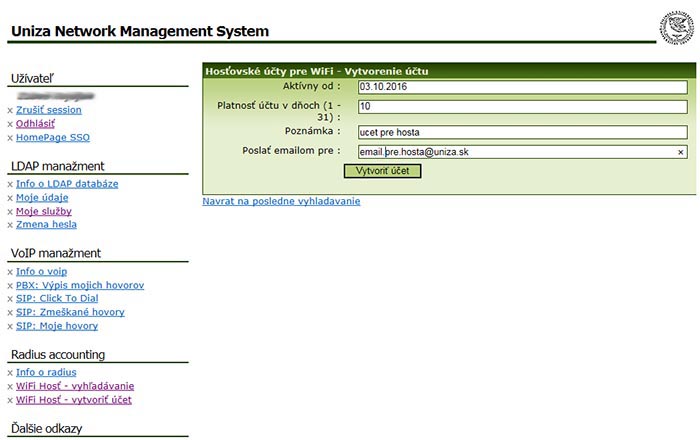Open SIP: Click To Dial

(57, 299)
